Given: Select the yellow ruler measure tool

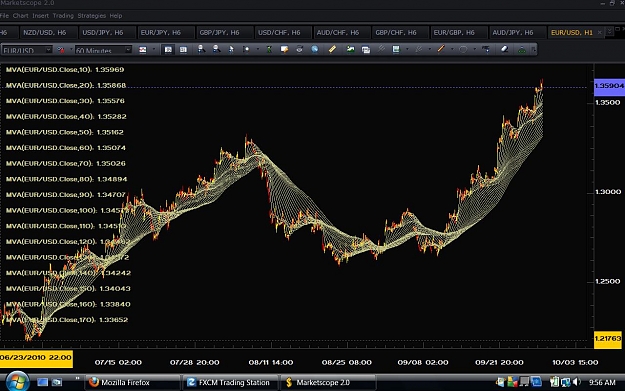Looking at the screenshot, I should (x=332, y=49).
